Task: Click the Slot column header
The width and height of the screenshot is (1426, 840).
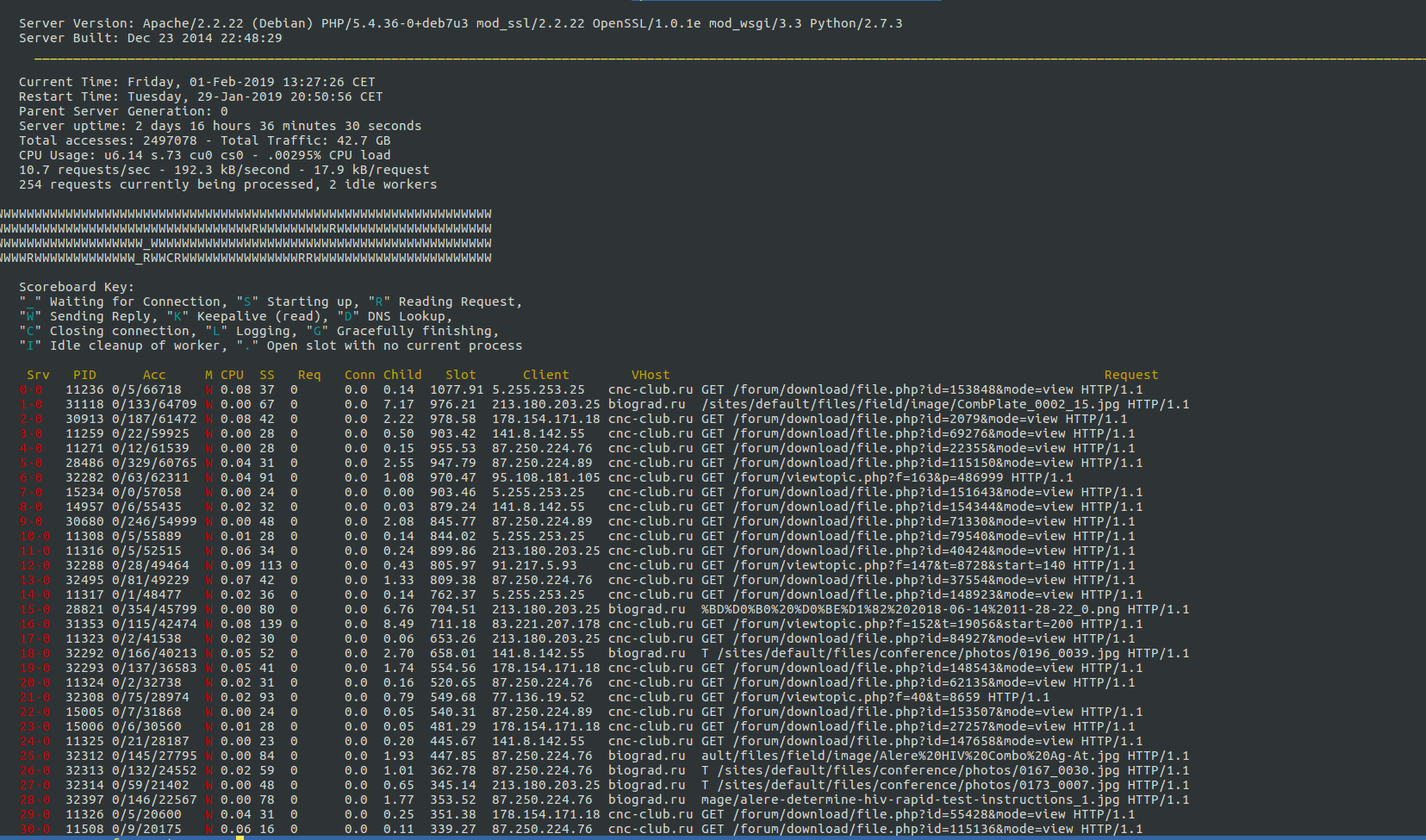Action: pyautogui.click(x=460, y=375)
